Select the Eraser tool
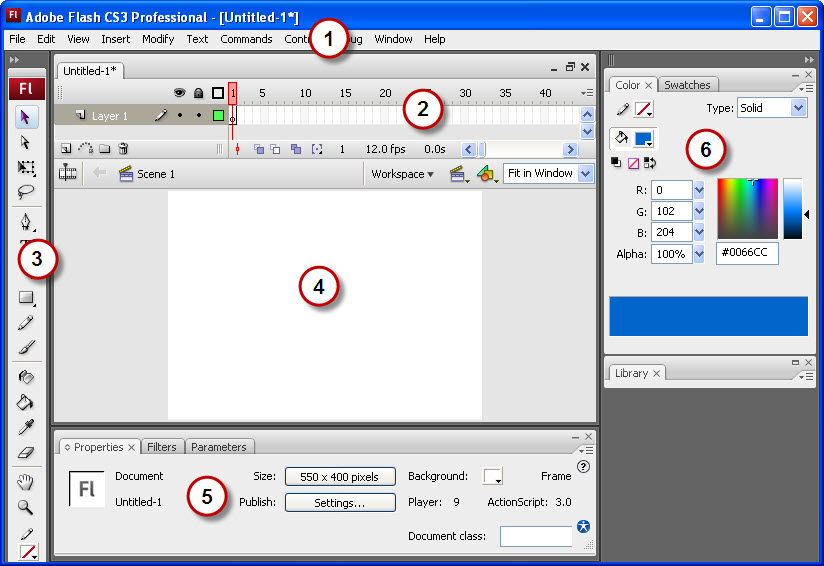824x566 pixels. click(x=25, y=452)
